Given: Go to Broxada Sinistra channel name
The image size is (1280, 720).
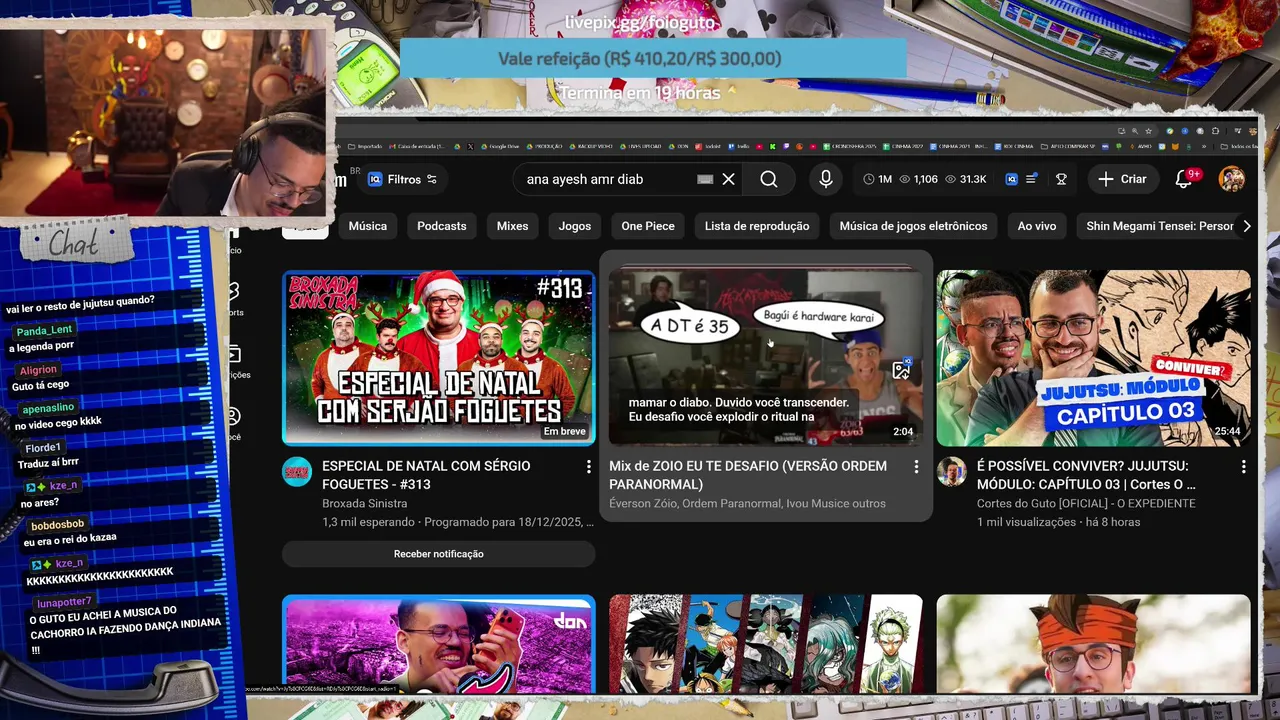Looking at the screenshot, I should pyautogui.click(x=364, y=503).
